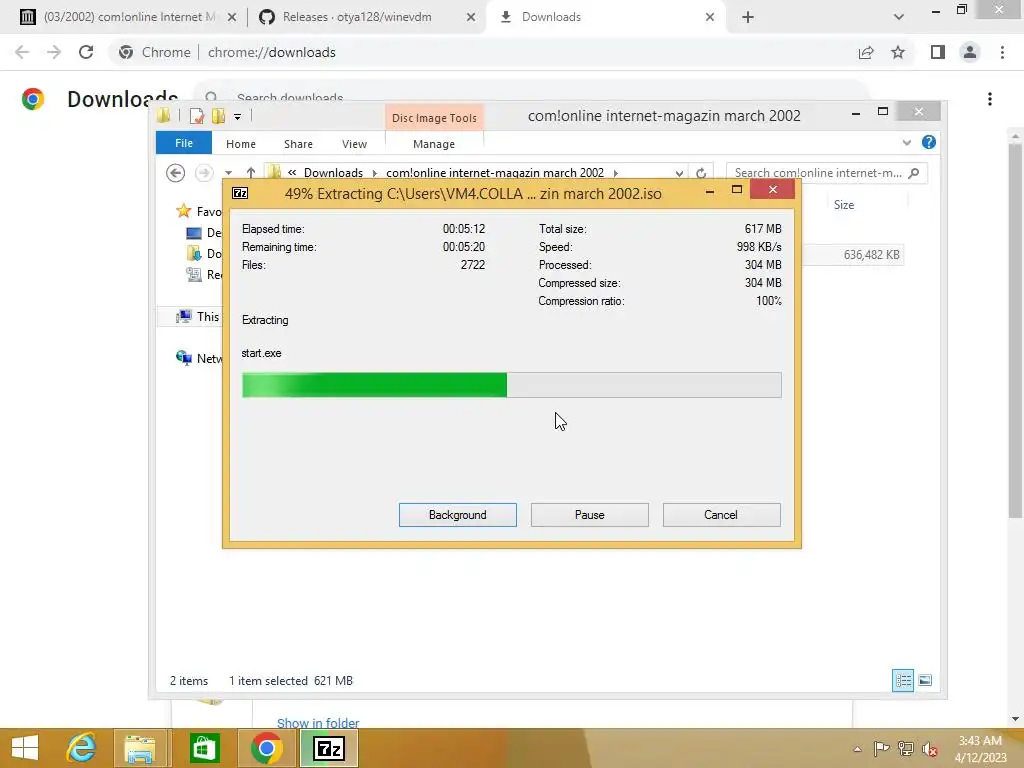The height and width of the screenshot is (768, 1024).
Task: Open clock showing 3:43 AM
Action: tap(980, 748)
